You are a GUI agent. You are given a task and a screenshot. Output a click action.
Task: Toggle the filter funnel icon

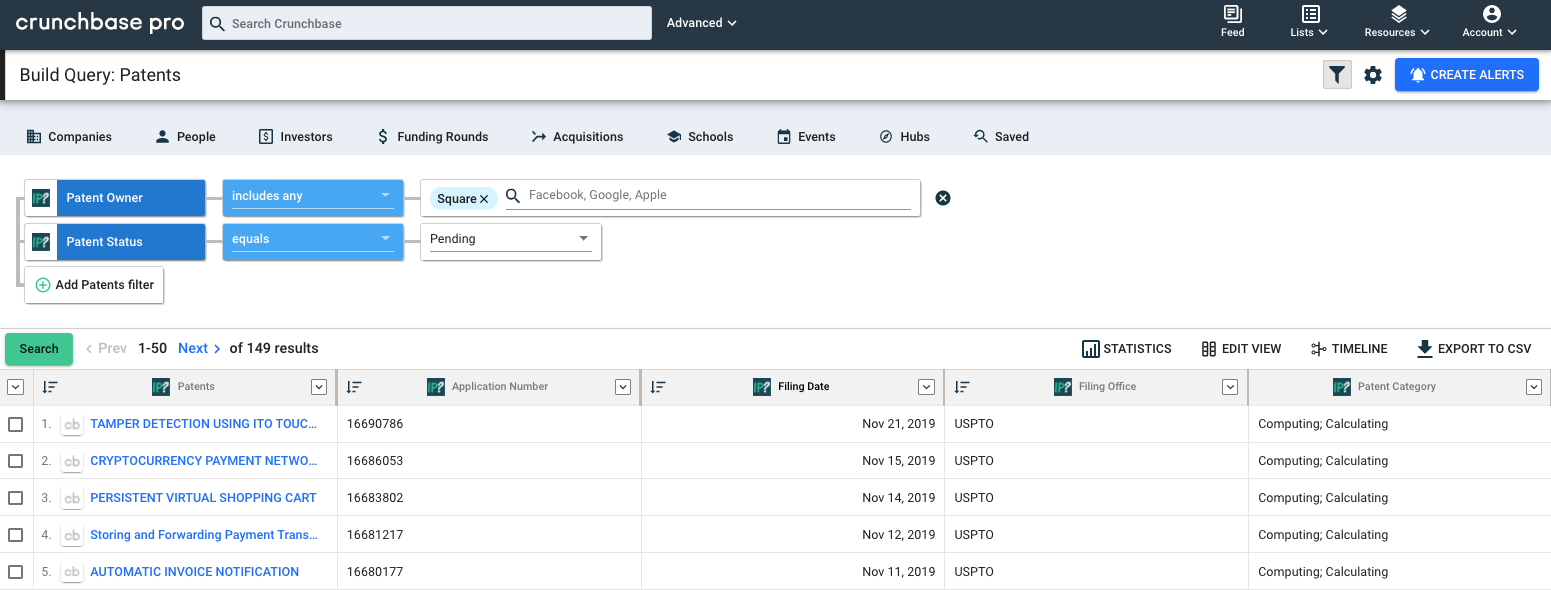tap(1337, 75)
